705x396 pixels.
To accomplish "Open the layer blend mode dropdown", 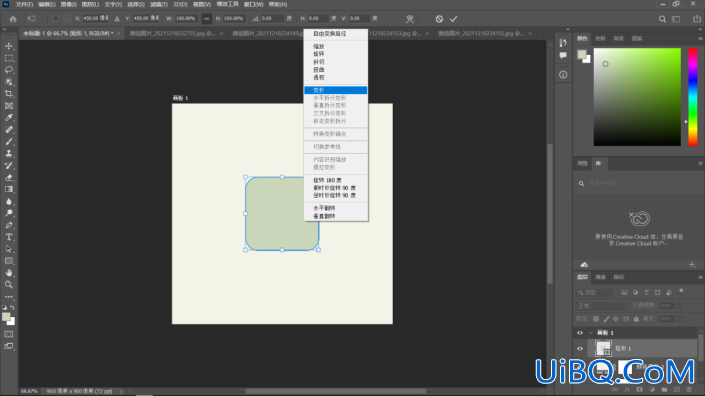I will click(602, 306).
